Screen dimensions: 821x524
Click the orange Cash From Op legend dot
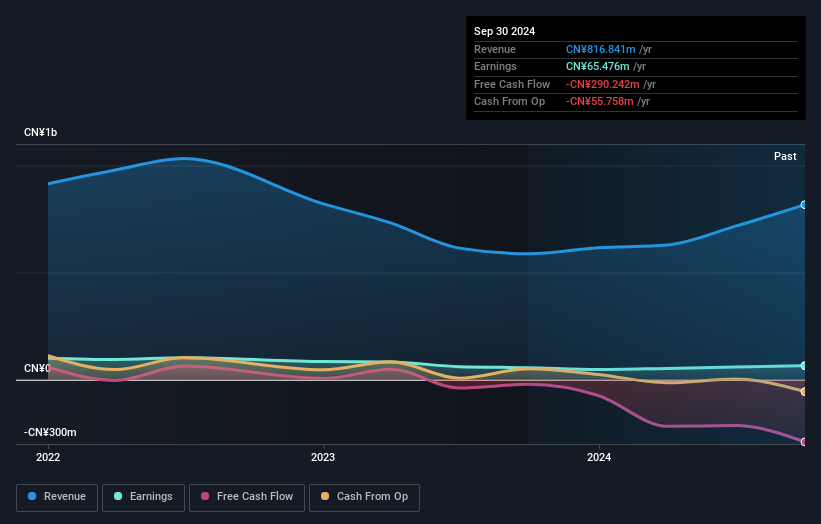pyautogui.click(x=325, y=496)
